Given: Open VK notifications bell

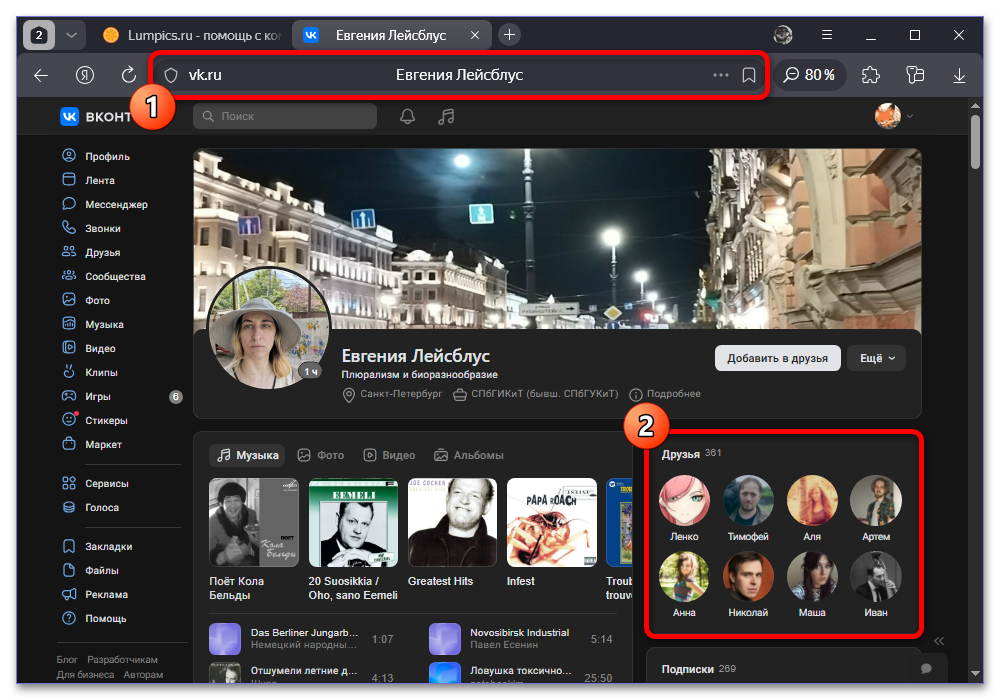Looking at the screenshot, I should coord(408,116).
